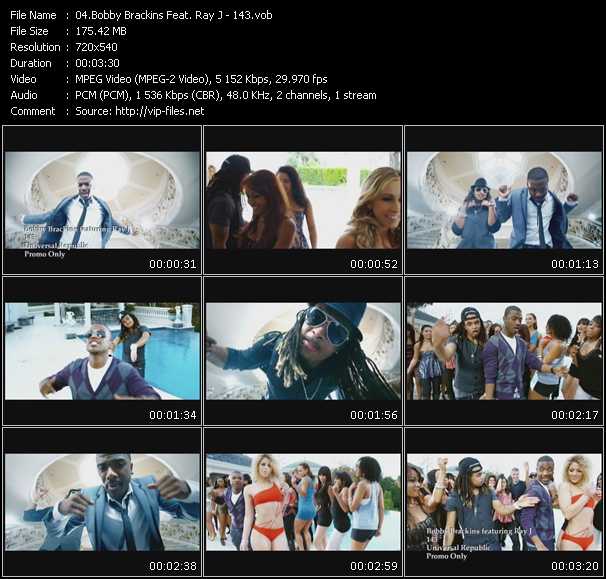
Task: Click the timestamp 00:02:38
Action: click(x=173, y=566)
